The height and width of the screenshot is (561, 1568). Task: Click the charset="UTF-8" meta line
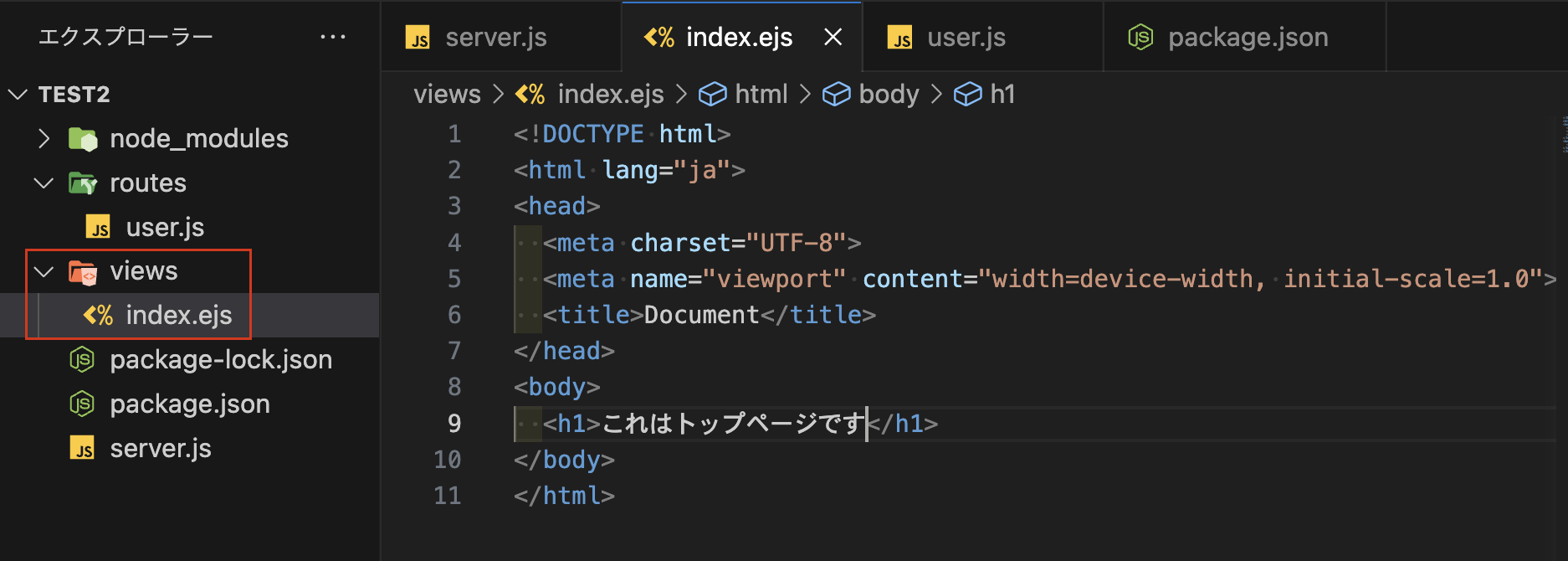701,243
